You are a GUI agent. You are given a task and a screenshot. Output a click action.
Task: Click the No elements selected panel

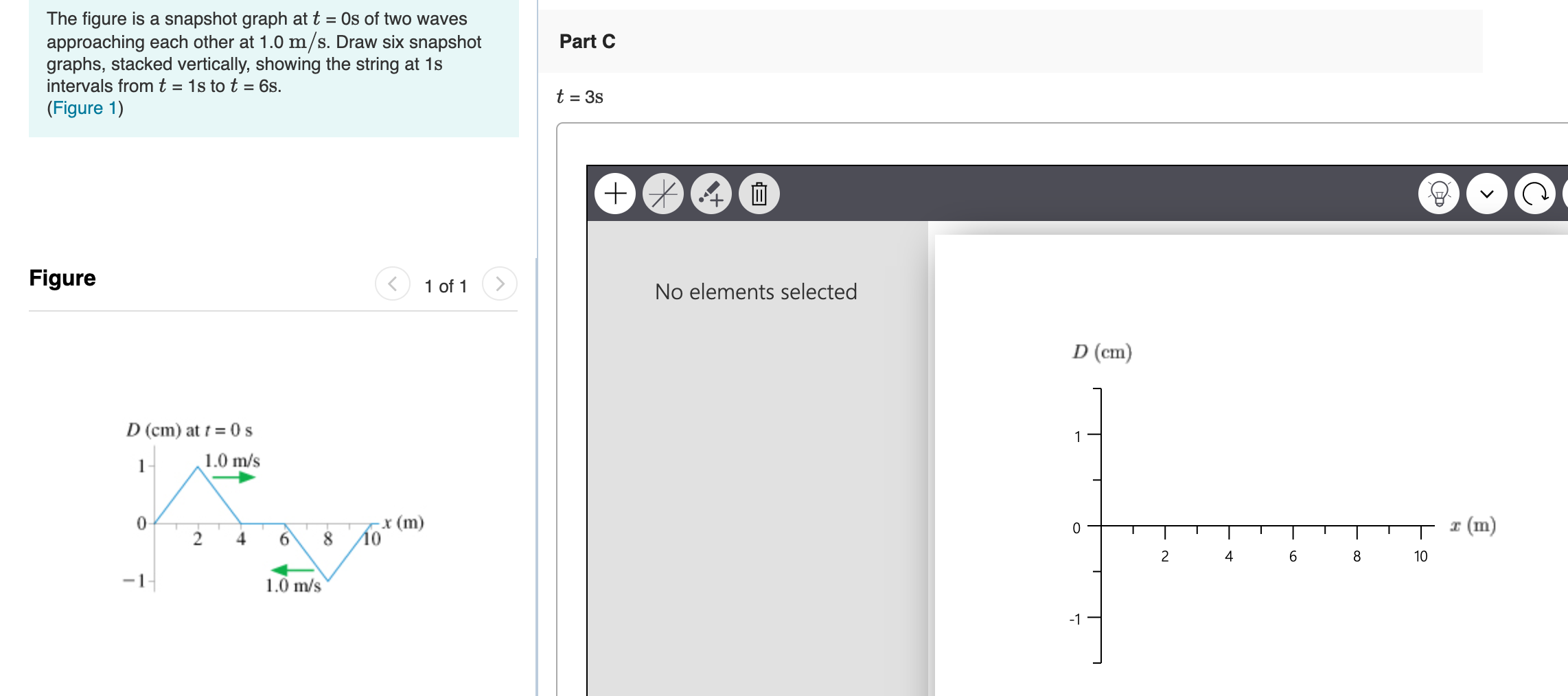(756, 292)
